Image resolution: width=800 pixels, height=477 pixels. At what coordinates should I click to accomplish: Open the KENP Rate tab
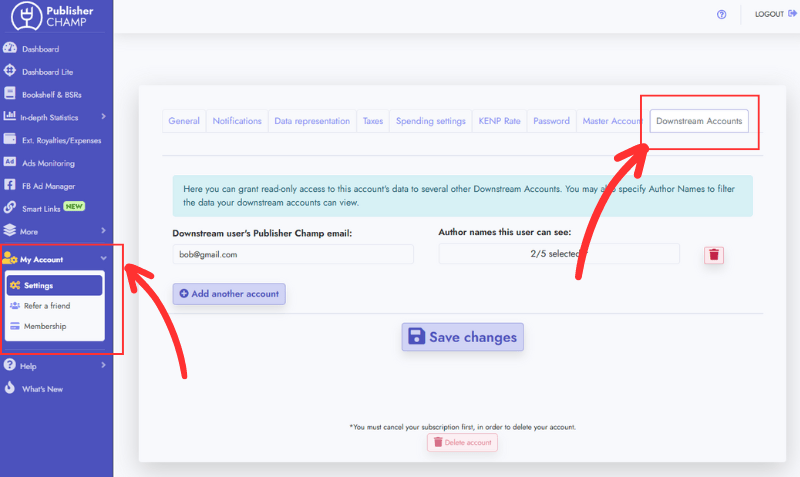499,121
